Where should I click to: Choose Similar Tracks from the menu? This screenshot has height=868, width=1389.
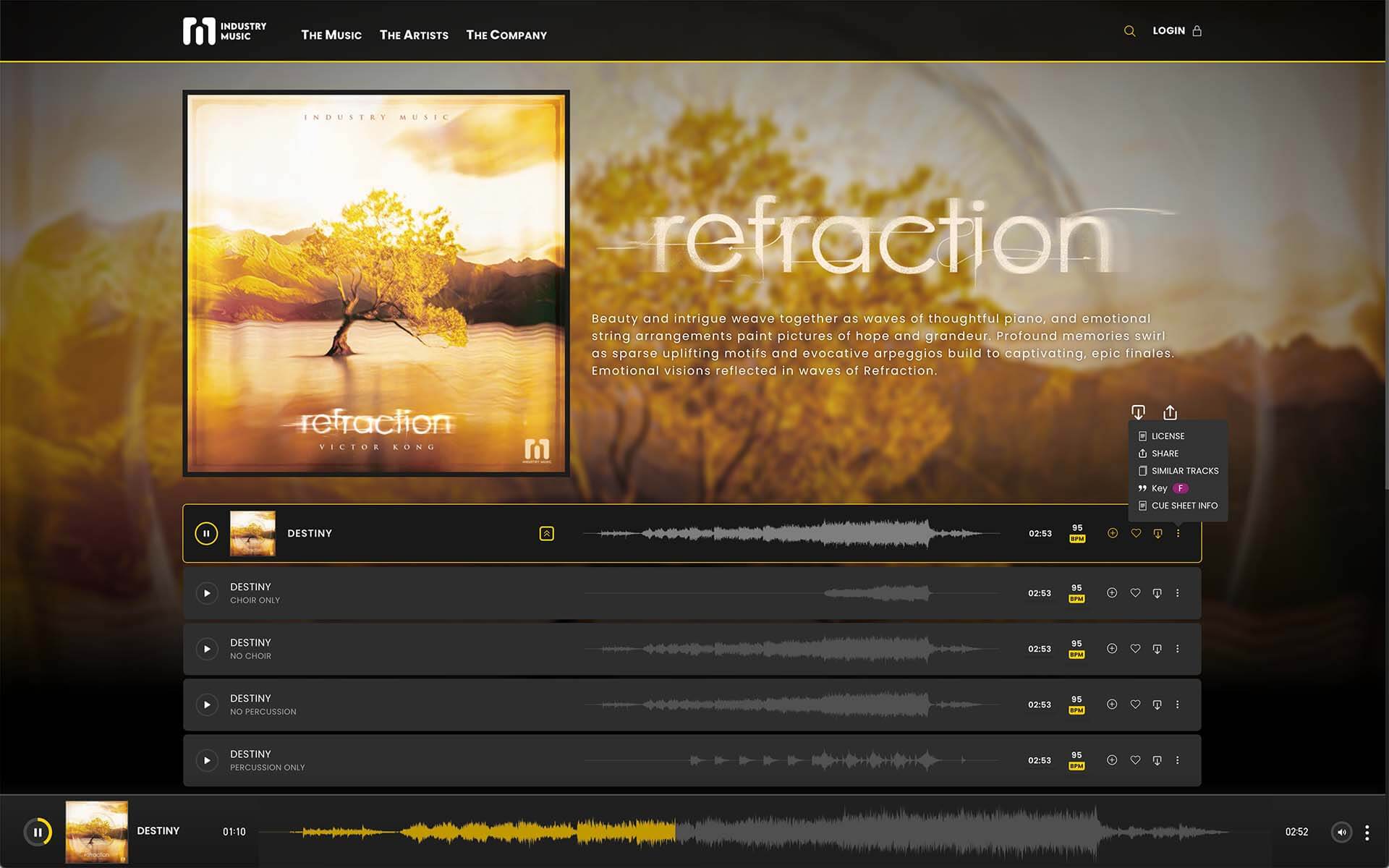pyautogui.click(x=1178, y=471)
